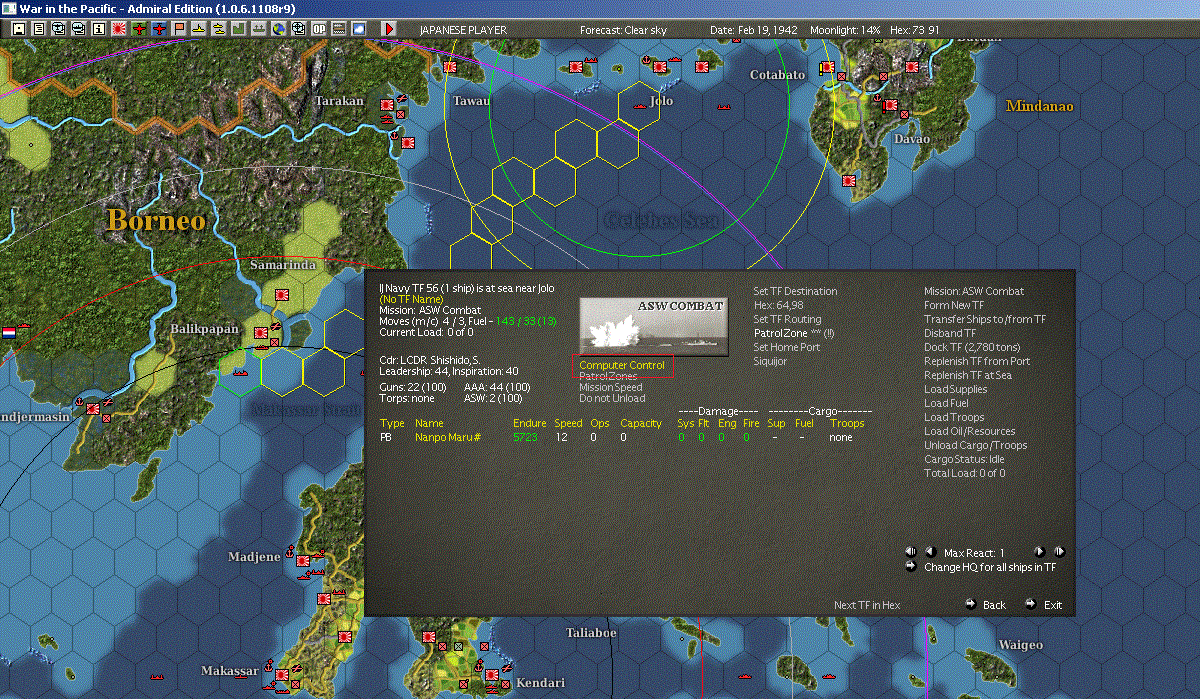Click the Back label

pos(994,605)
